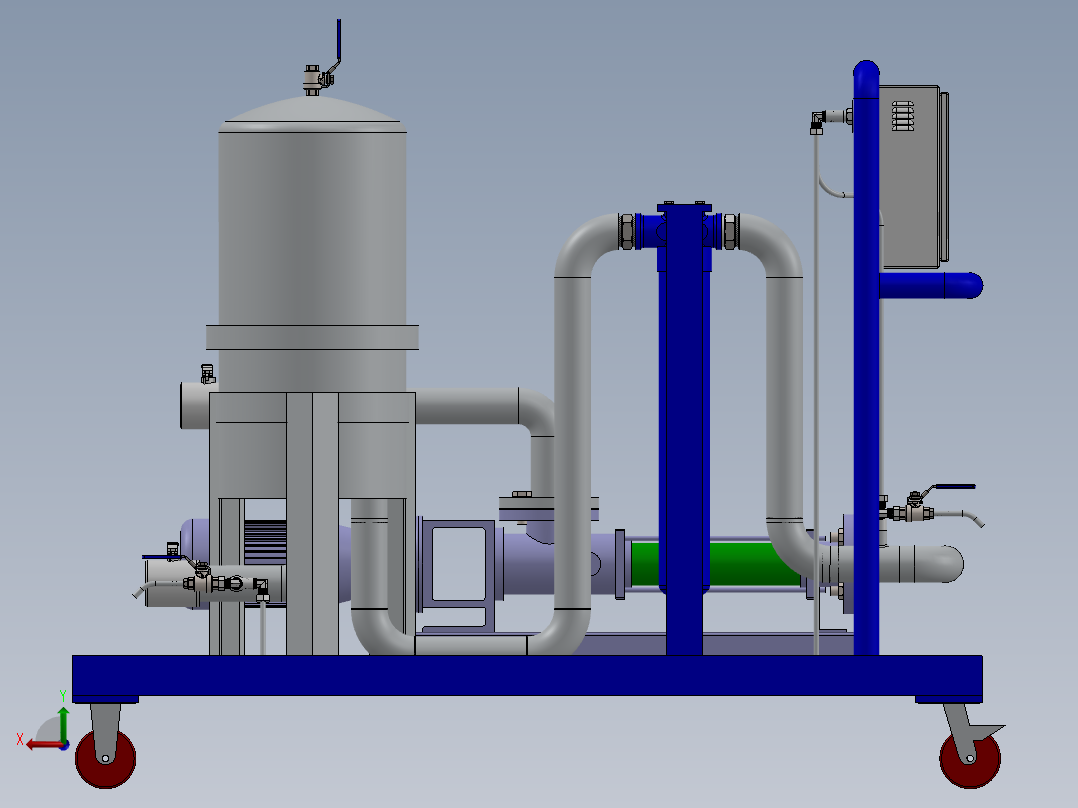Click the green Y axis arrow of the triad
The image size is (1078, 808).
pyautogui.click(x=63, y=723)
